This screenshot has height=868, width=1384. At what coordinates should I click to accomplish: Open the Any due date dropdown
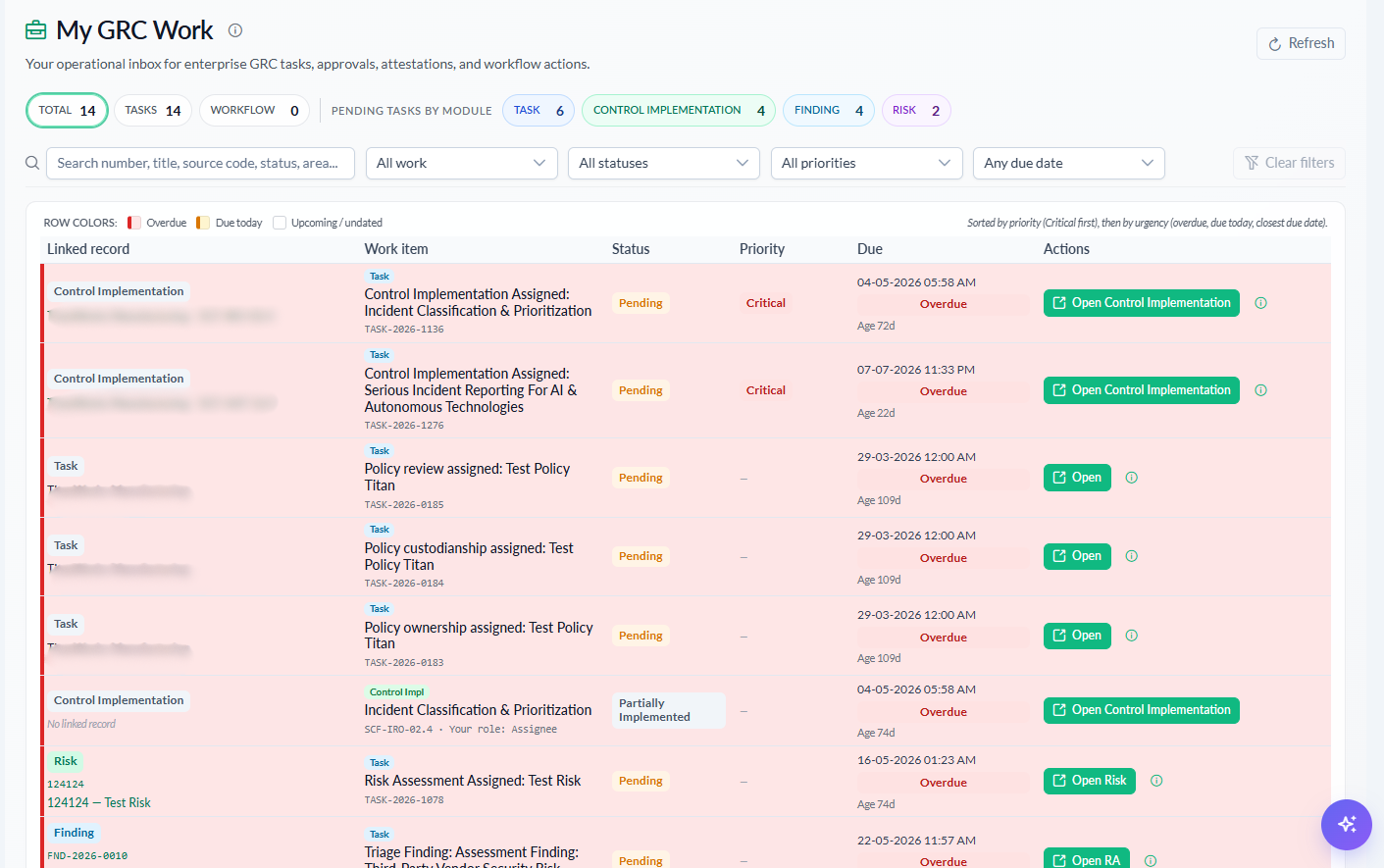click(x=1069, y=163)
